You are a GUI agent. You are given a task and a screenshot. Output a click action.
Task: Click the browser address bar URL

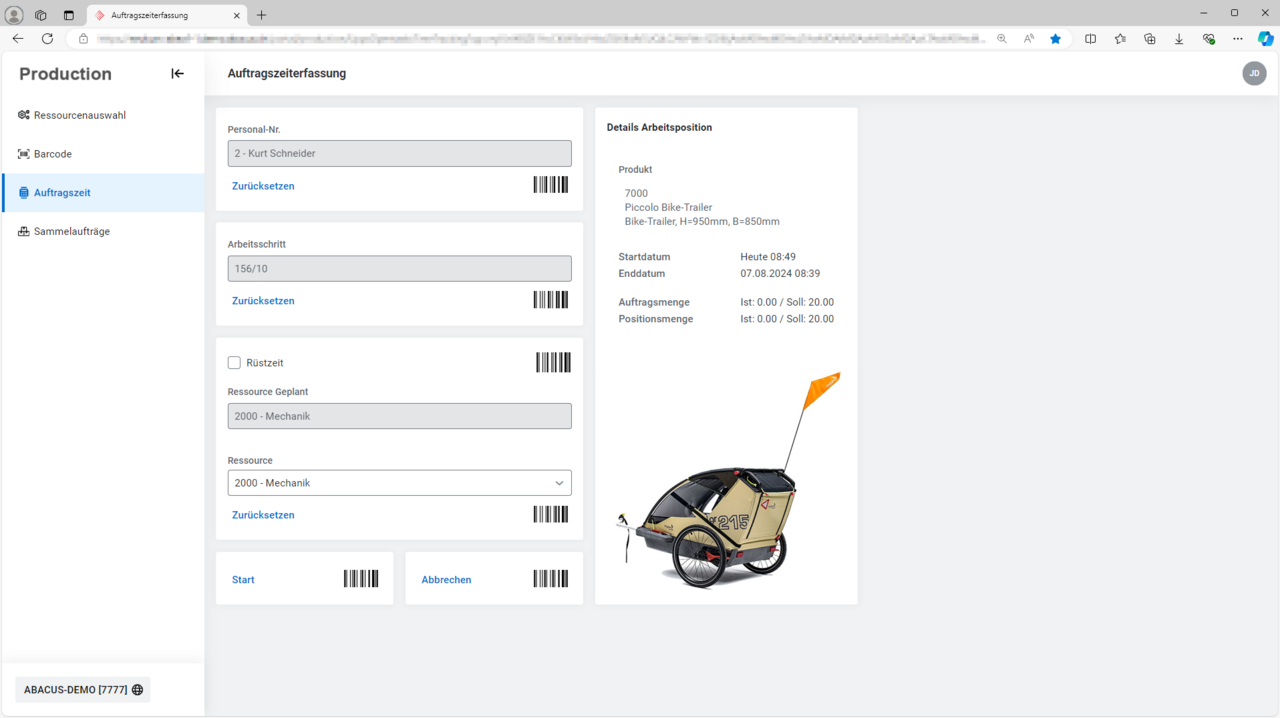(540, 39)
